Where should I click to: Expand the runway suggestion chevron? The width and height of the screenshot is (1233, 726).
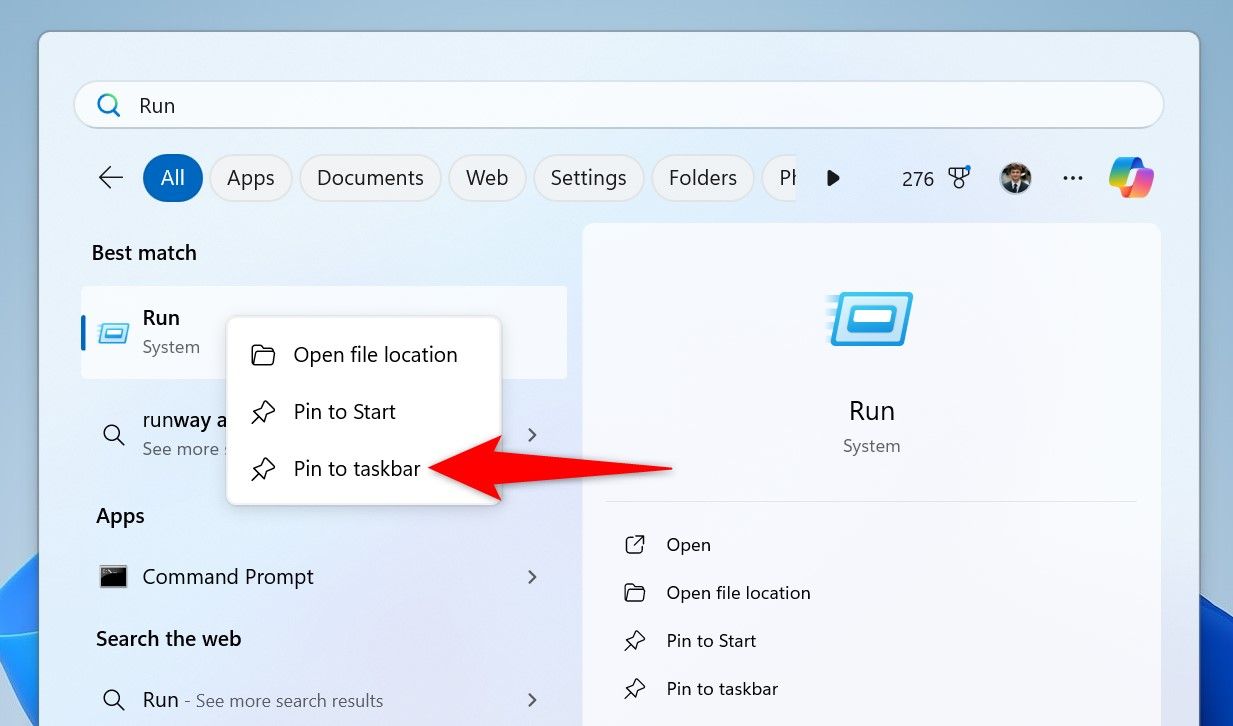coord(532,435)
